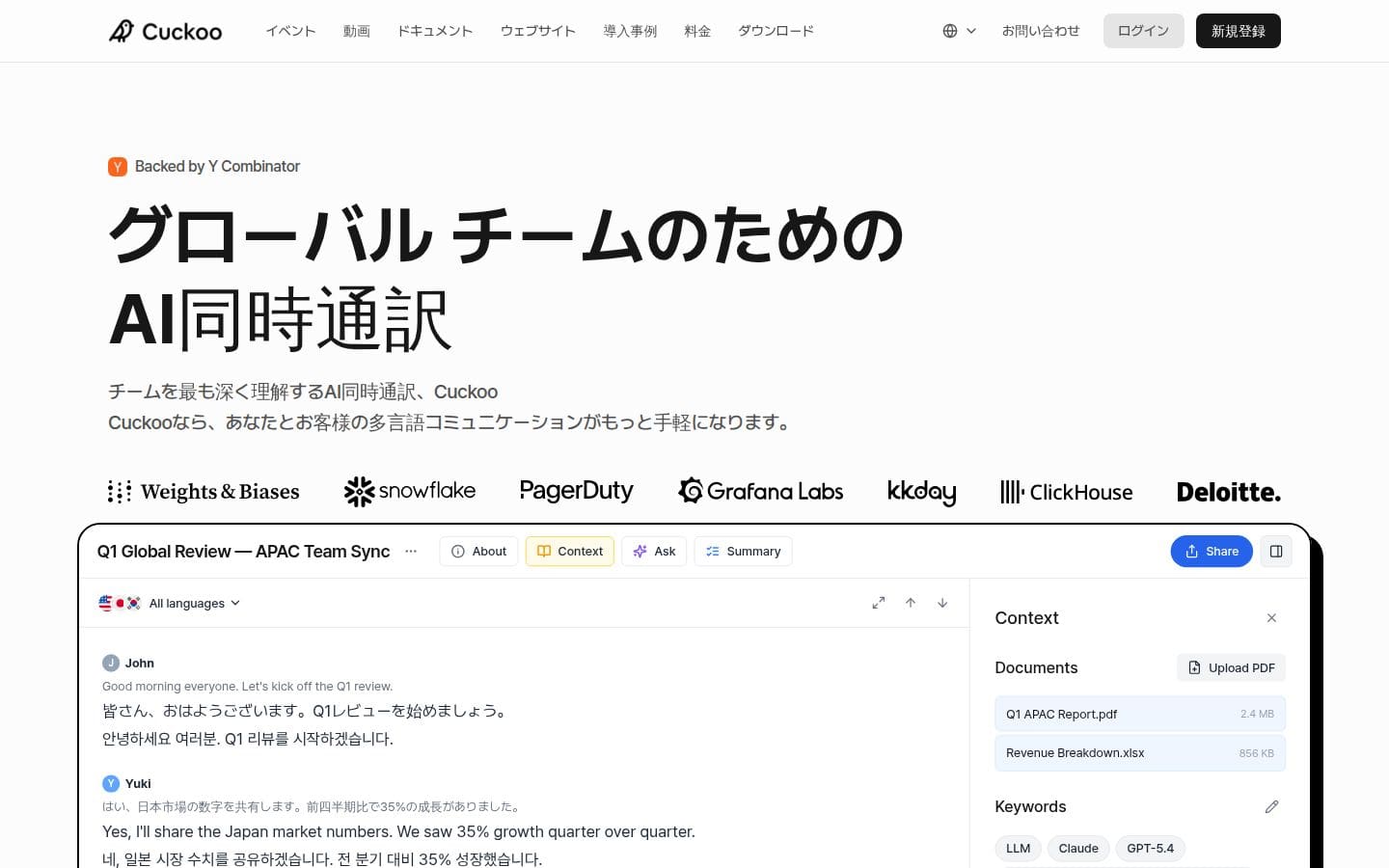Close the Context panel
Screen dimensions: 1389x868
coord(1271,618)
